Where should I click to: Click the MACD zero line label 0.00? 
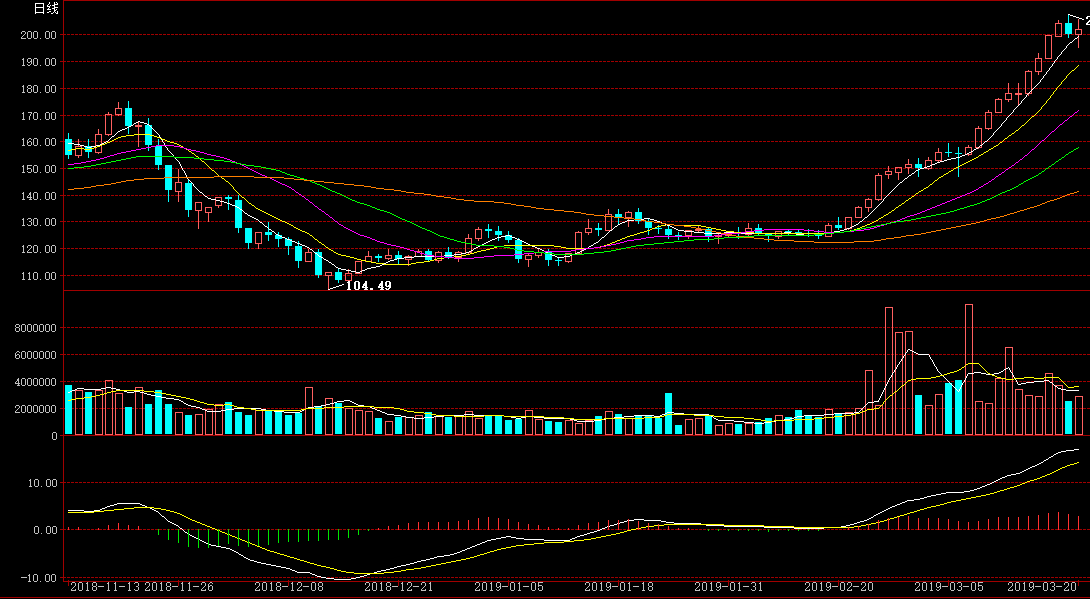point(44,530)
